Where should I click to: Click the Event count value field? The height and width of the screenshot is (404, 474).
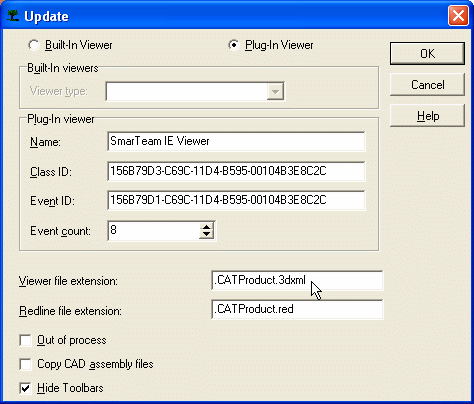point(154,231)
